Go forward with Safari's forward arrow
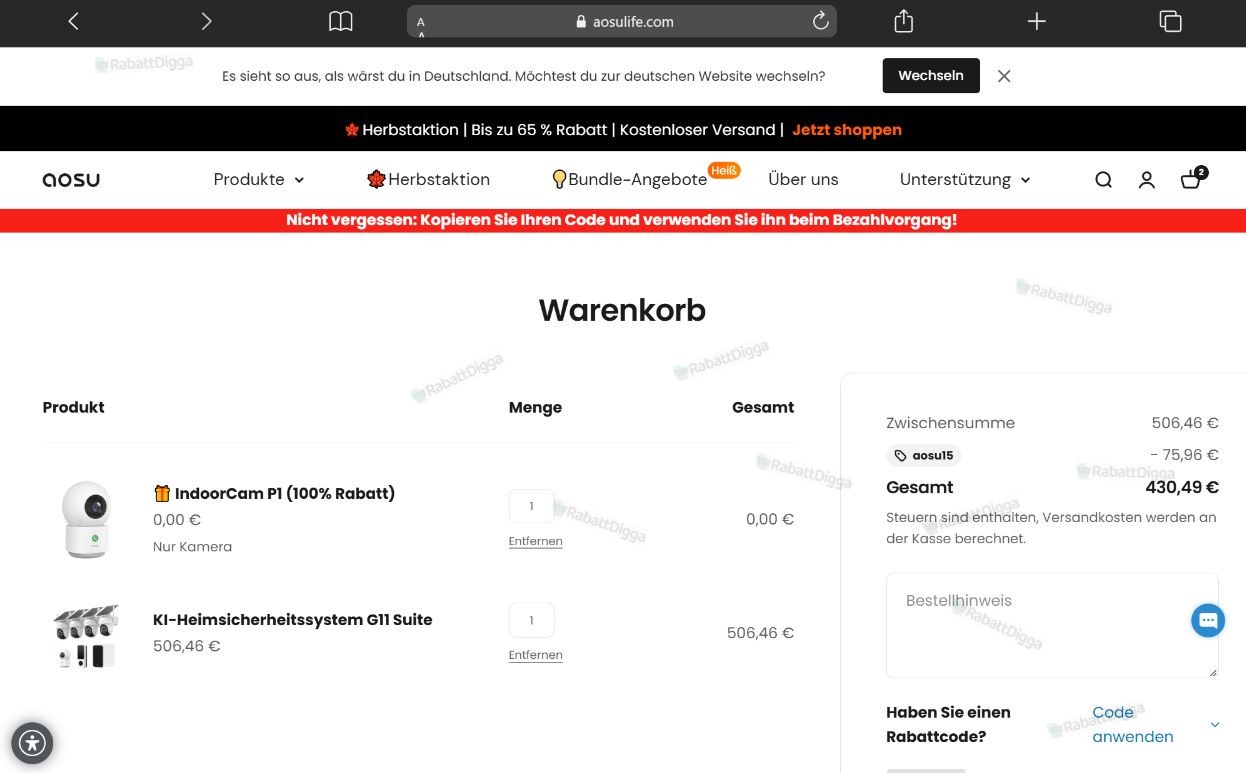This screenshot has width=1246, height=773. 206,21
